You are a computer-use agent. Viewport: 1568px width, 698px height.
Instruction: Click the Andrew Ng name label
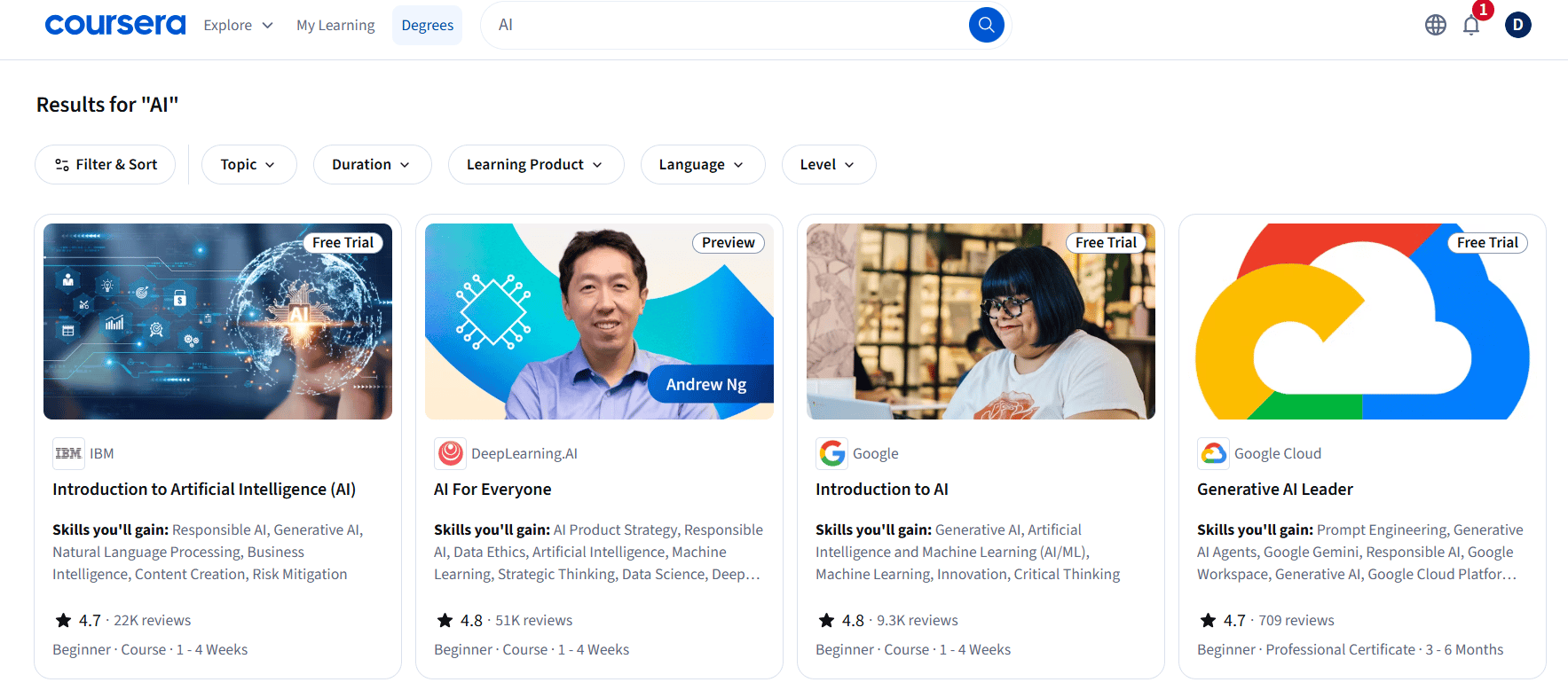click(x=706, y=384)
